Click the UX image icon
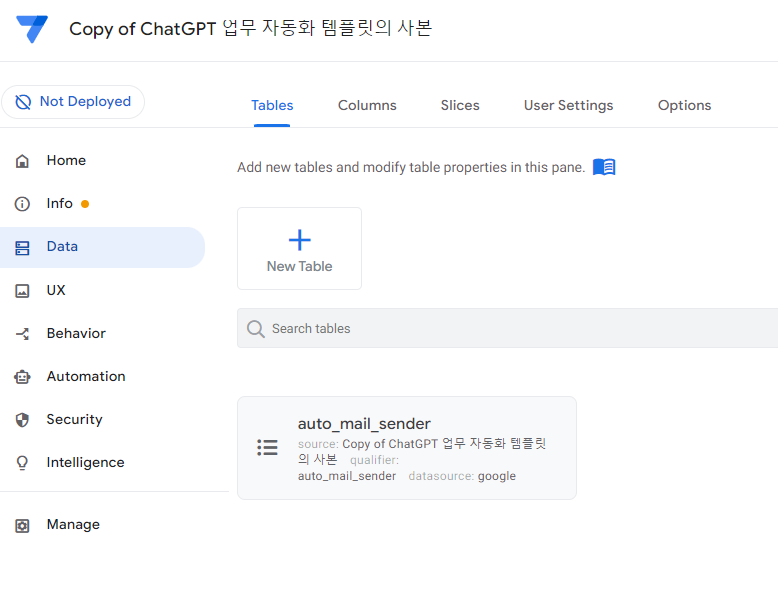 coord(22,291)
